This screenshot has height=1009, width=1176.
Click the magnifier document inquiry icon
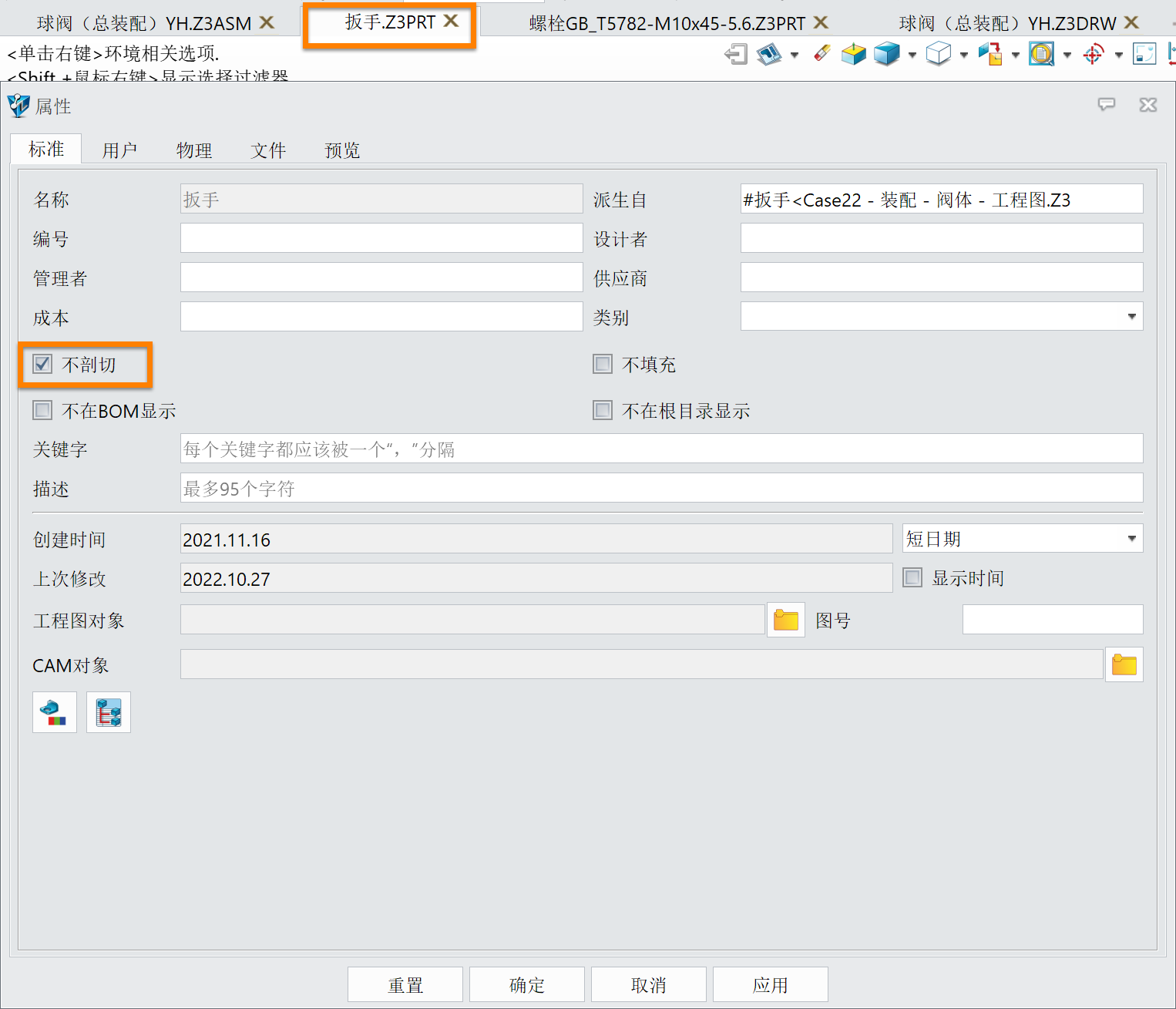point(1041,54)
